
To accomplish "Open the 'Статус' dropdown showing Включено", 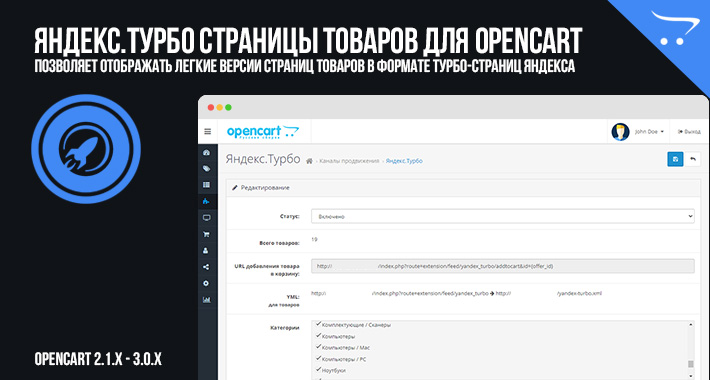I will click(503, 216).
